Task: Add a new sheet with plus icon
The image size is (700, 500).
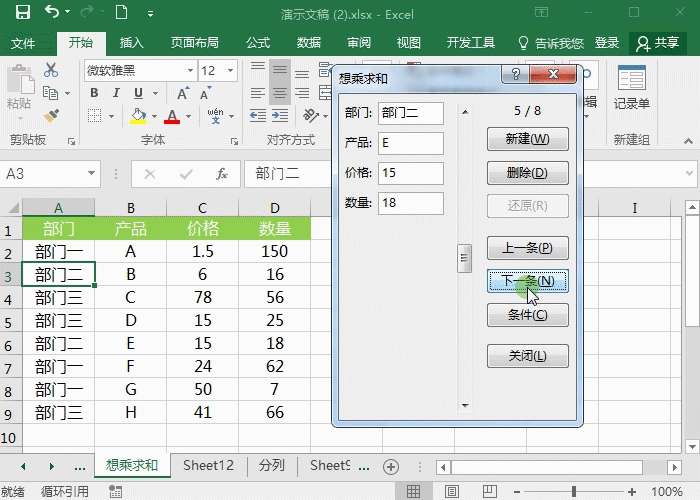Action: pos(391,466)
